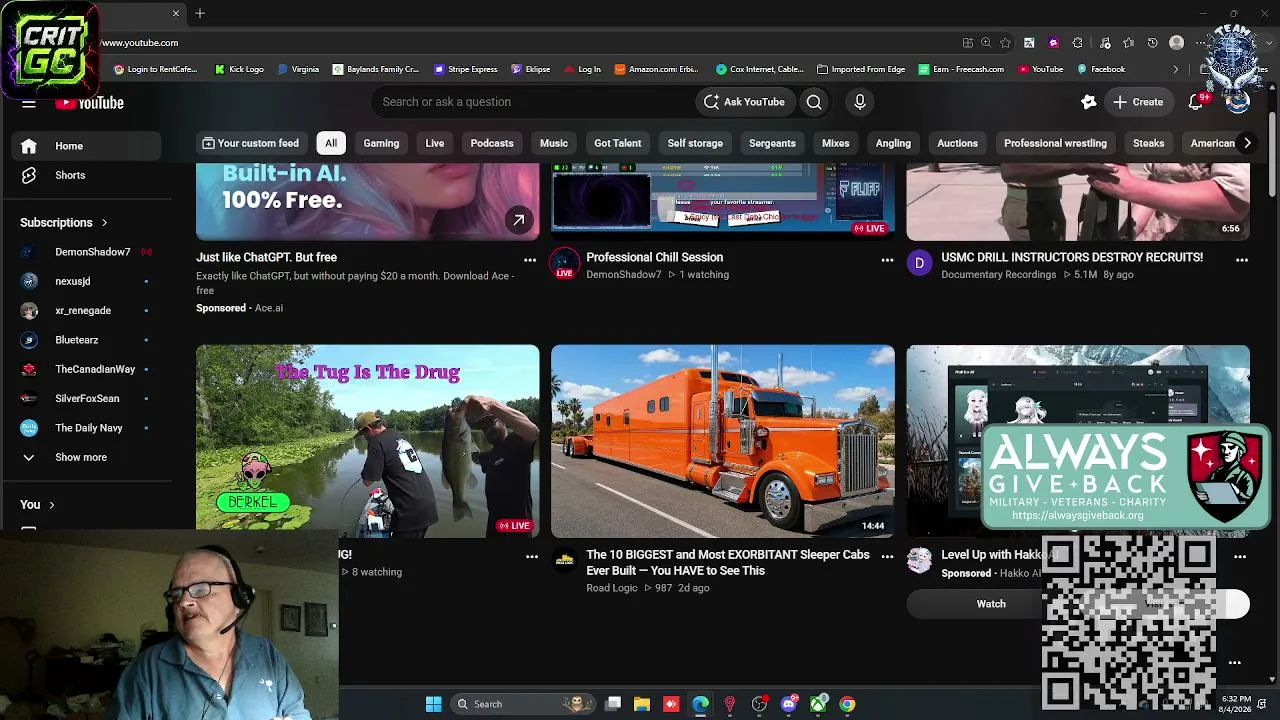Show more topic chips with right arrow
The width and height of the screenshot is (1280, 720).
[x=1247, y=143]
